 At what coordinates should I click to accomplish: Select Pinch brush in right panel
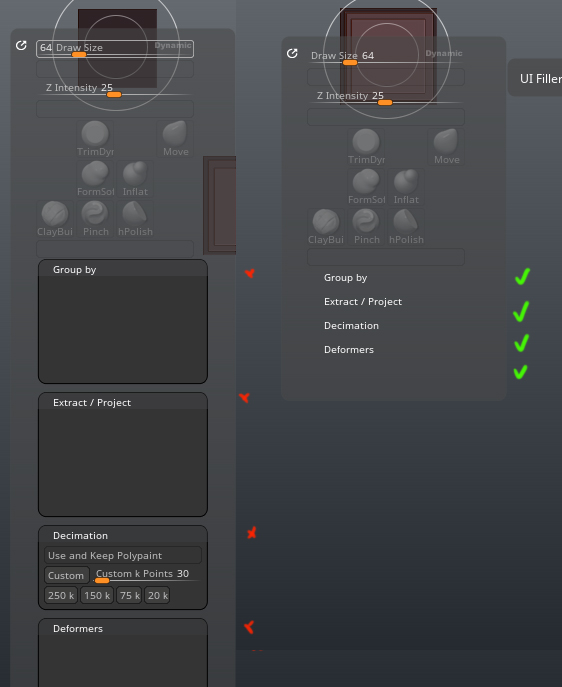366,227
